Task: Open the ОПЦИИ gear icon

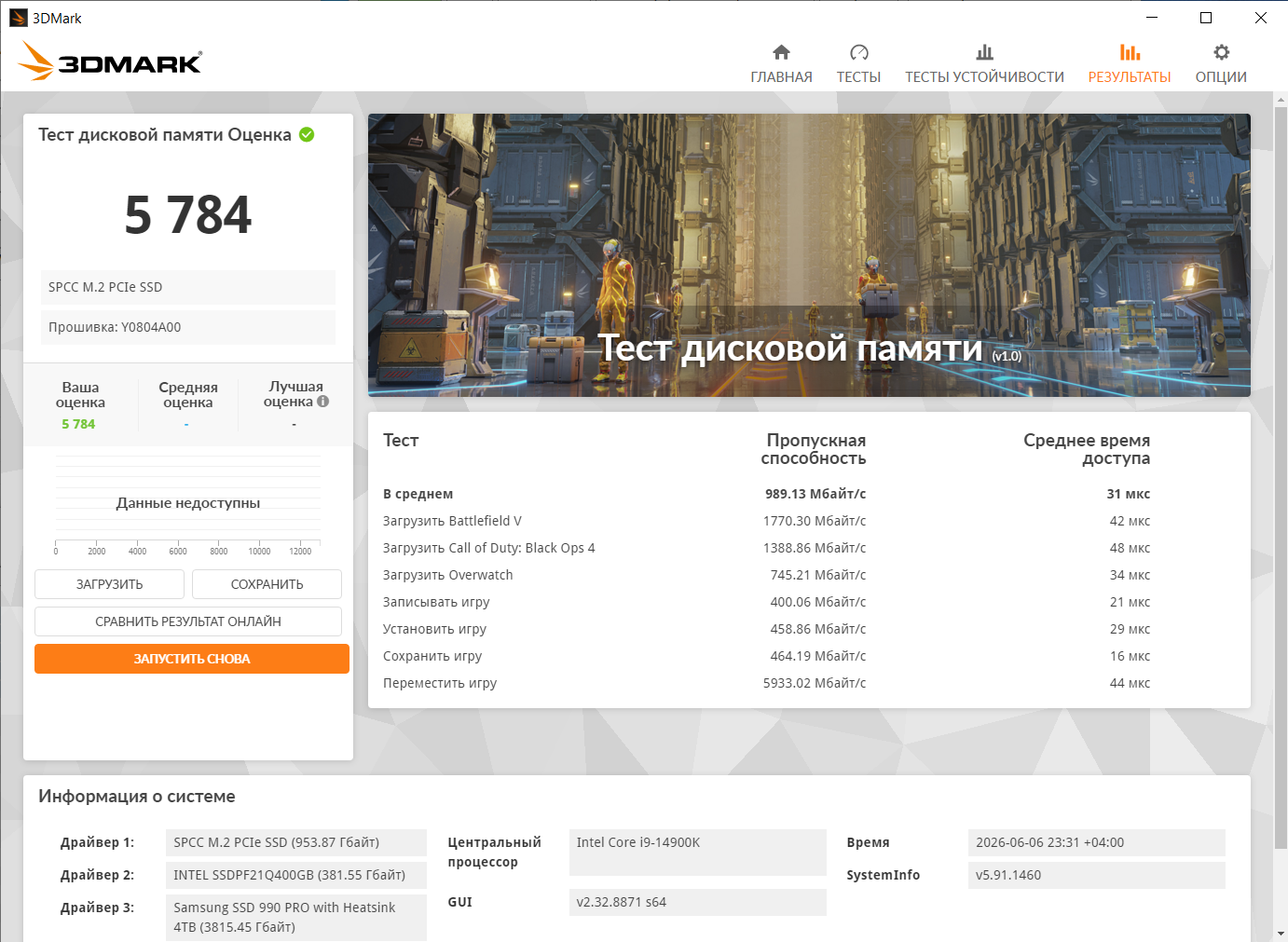Action: pos(1221,52)
